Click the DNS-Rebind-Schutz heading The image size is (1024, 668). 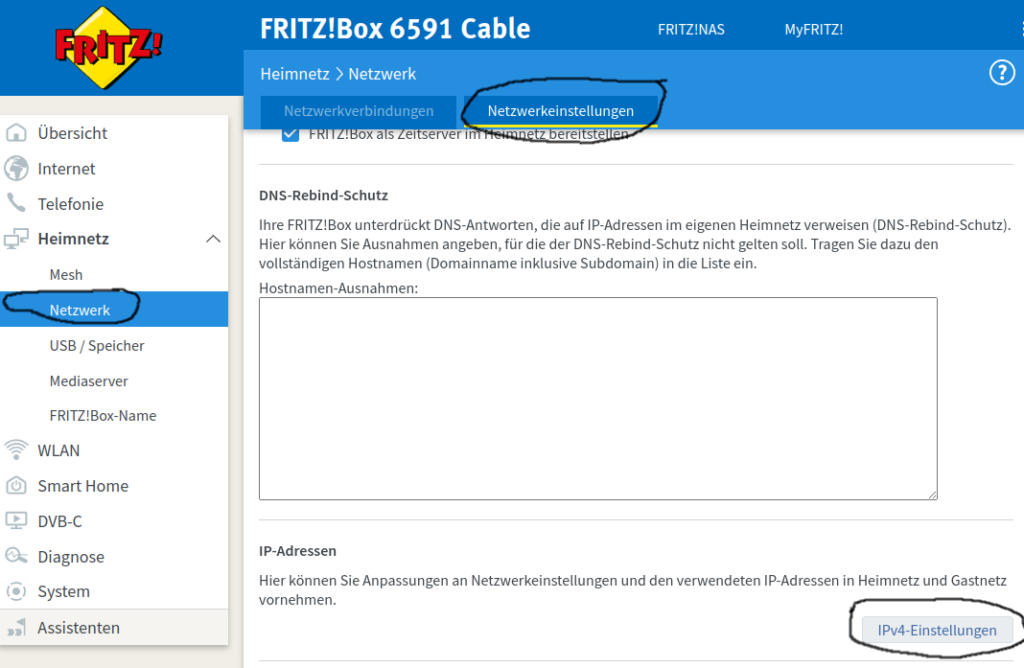tap(323, 195)
